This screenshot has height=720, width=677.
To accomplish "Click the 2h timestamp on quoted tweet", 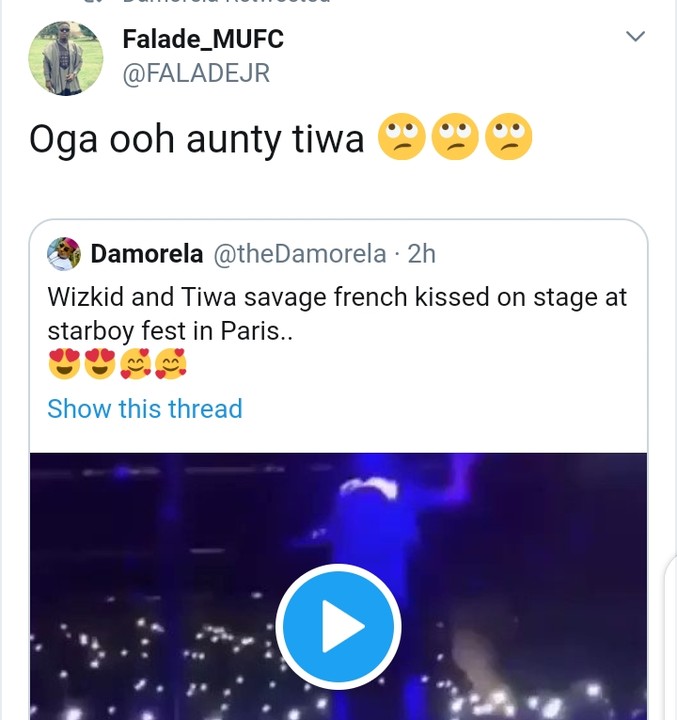I will [x=422, y=254].
